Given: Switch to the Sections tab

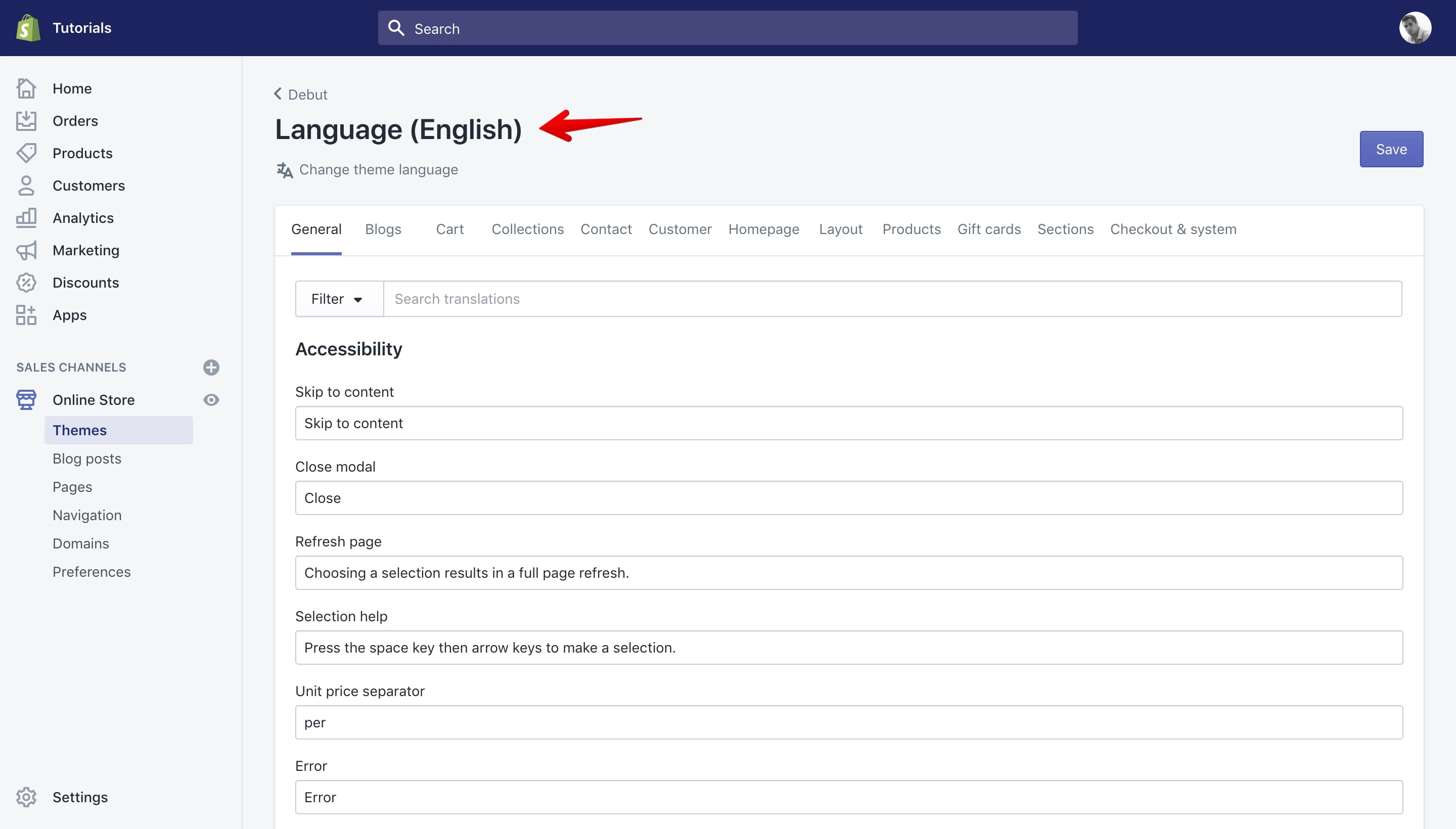Looking at the screenshot, I should coord(1065,229).
